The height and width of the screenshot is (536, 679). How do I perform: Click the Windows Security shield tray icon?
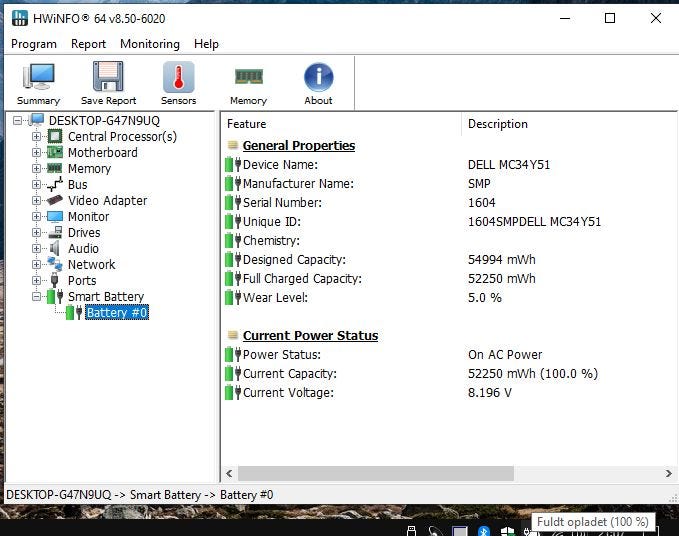(507, 531)
